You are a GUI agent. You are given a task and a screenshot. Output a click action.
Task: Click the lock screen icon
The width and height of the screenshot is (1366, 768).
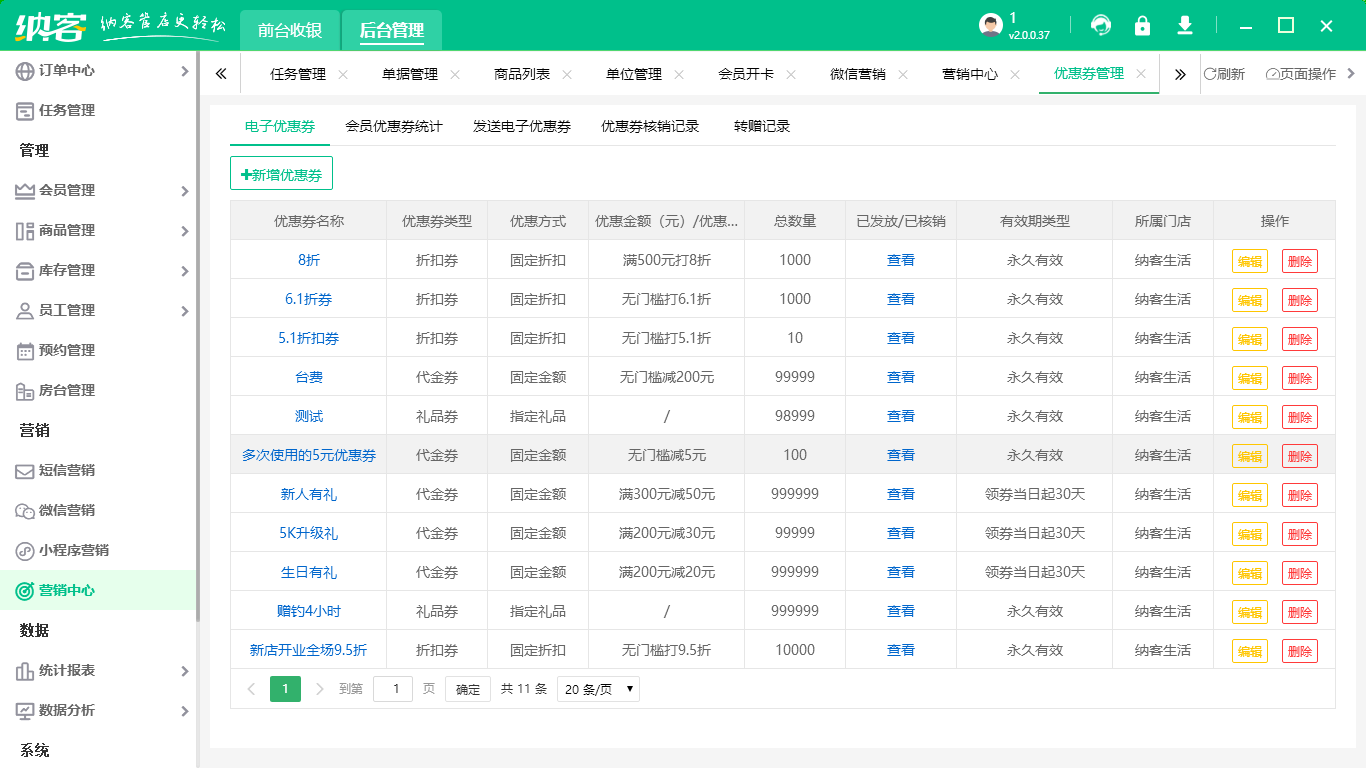tap(1142, 26)
